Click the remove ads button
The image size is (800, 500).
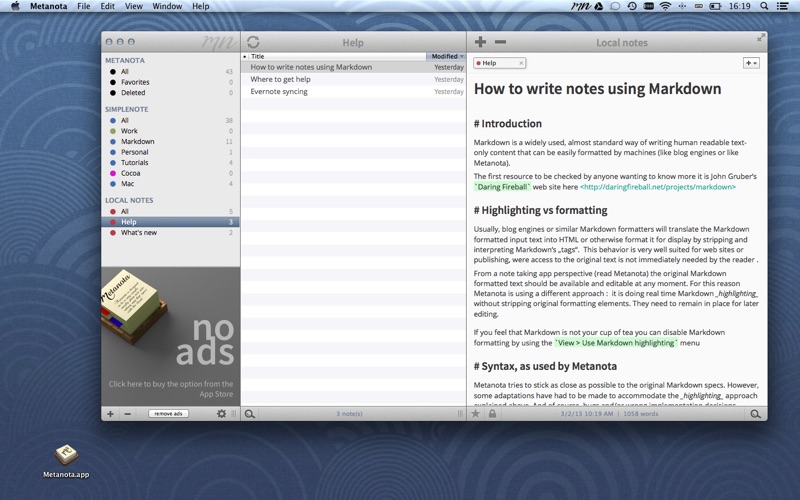(168, 414)
